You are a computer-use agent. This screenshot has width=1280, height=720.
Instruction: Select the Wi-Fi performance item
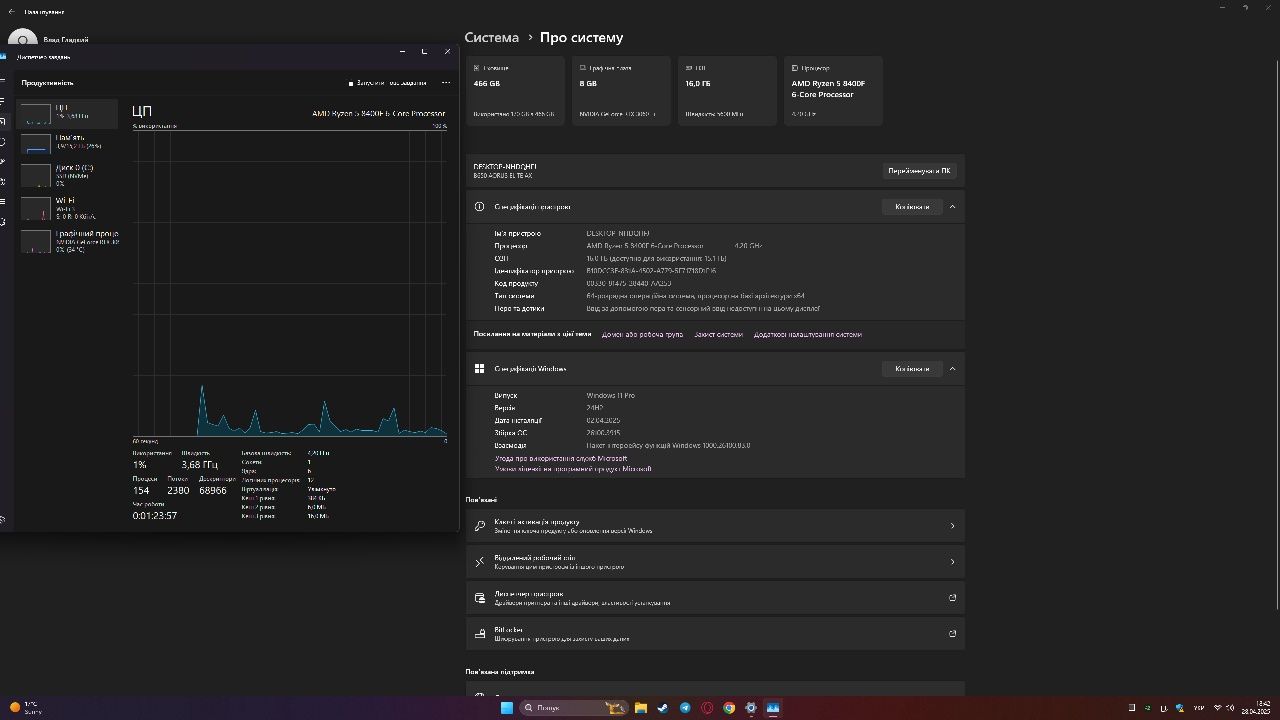click(x=68, y=207)
